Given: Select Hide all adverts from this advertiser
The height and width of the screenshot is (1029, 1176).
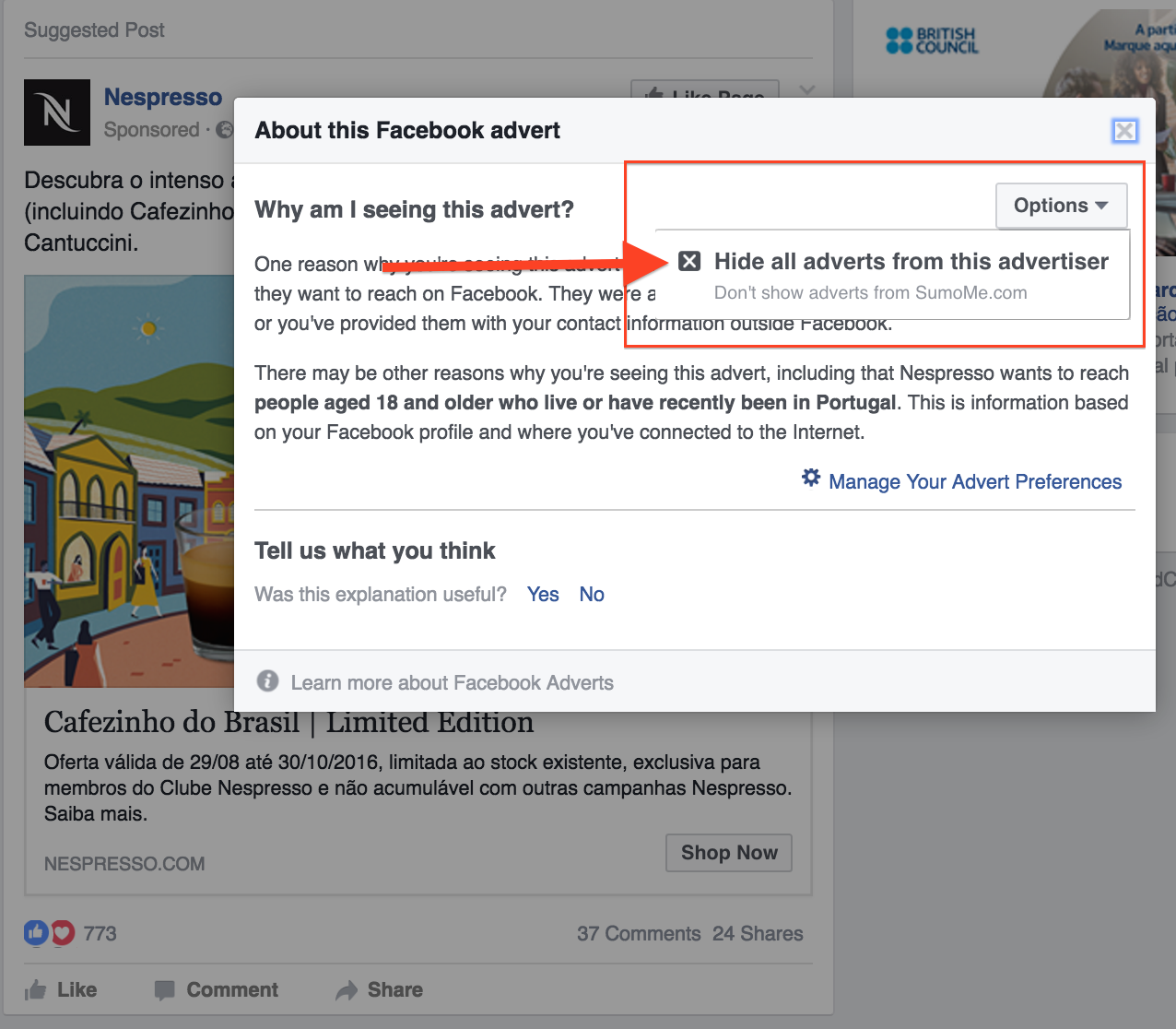Looking at the screenshot, I should [911, 262].
